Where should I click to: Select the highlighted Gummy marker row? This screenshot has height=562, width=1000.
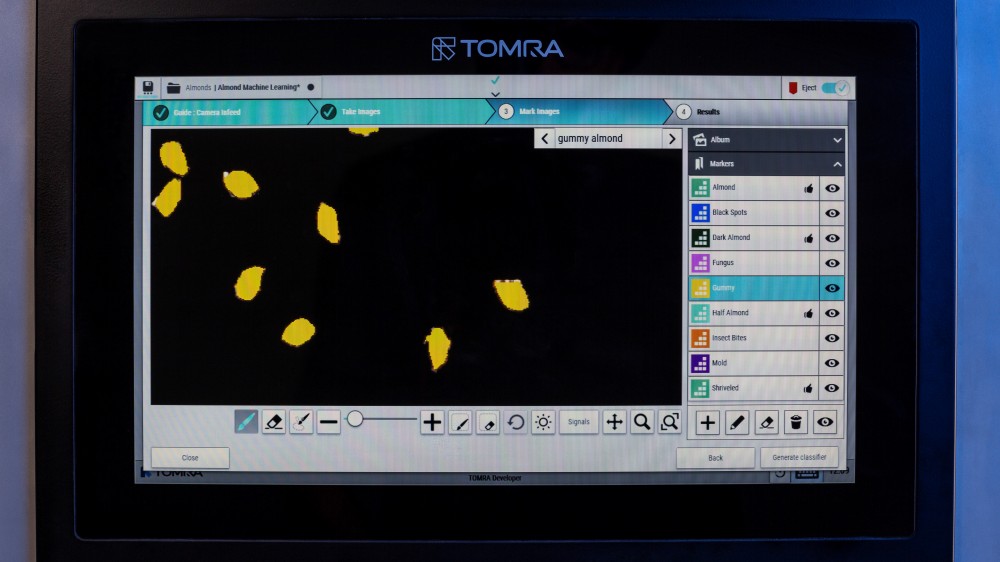point(753,288)
